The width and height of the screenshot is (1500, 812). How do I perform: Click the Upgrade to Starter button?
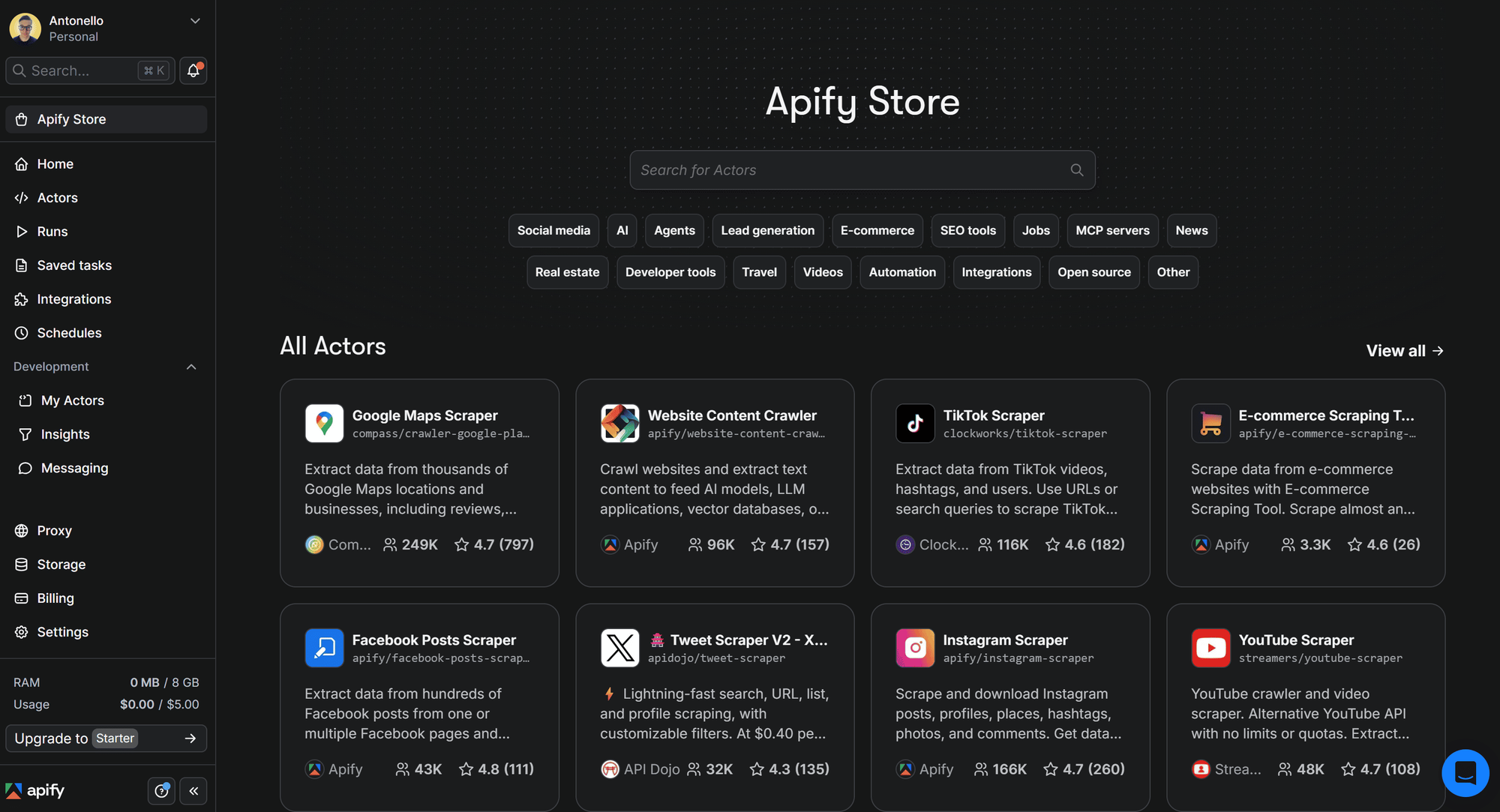pyautogui.click(x=105, y=738)
